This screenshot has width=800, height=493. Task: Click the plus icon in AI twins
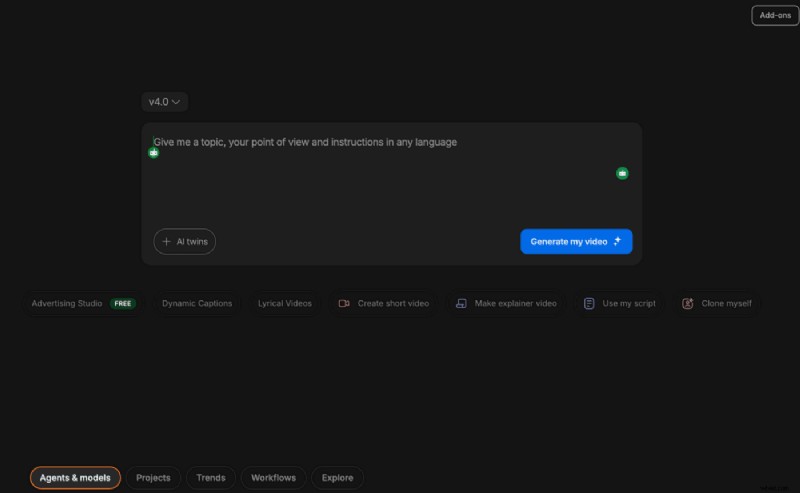(166, 241)
